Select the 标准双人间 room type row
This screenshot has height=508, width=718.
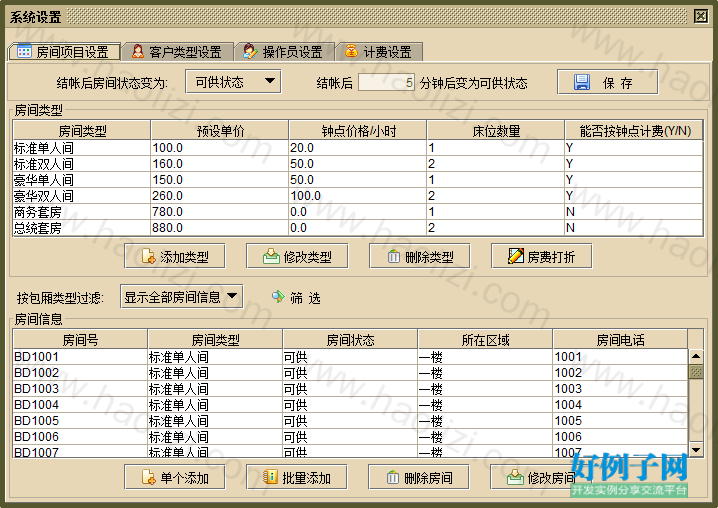click(358, 164)
